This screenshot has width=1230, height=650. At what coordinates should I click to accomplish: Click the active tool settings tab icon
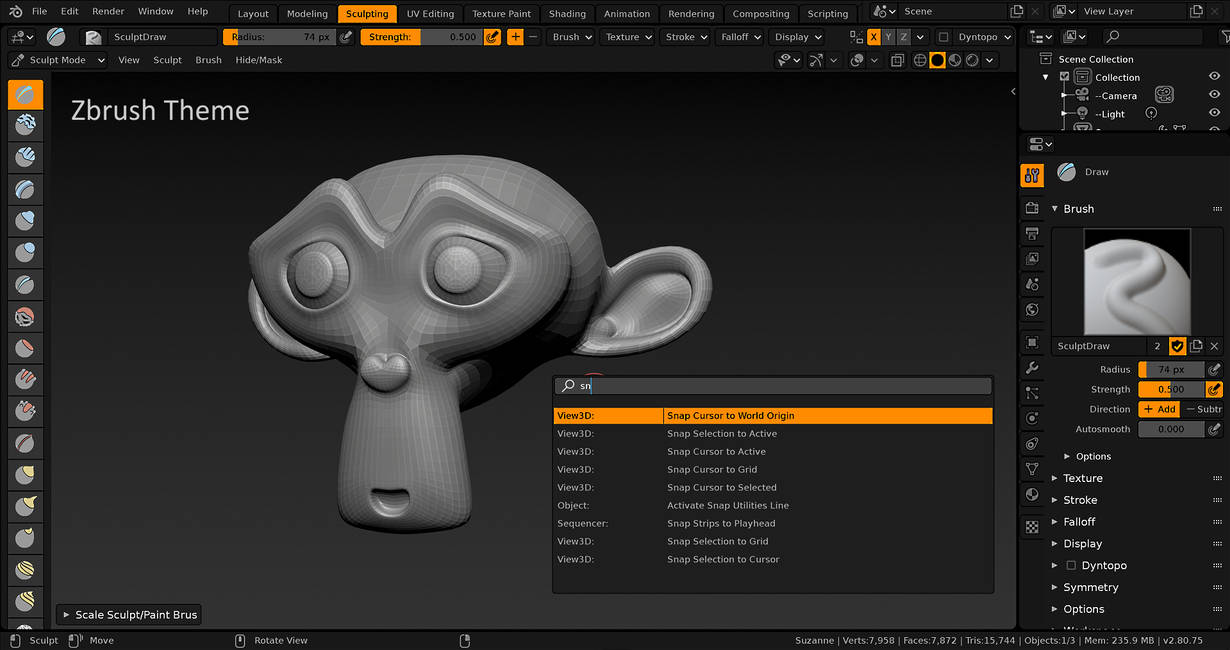1032,176
